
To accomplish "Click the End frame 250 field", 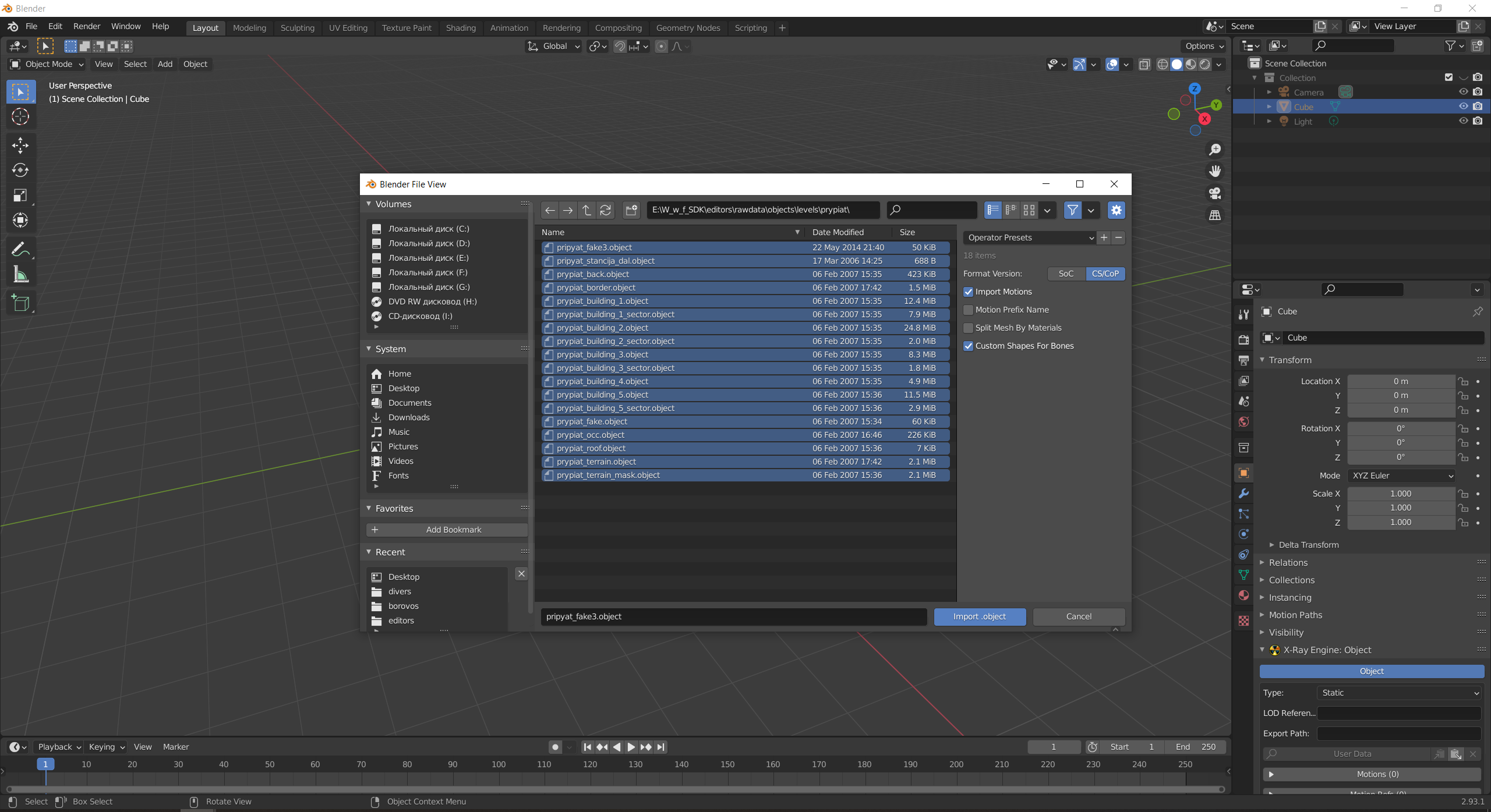I will click(x=1195, y=747).
